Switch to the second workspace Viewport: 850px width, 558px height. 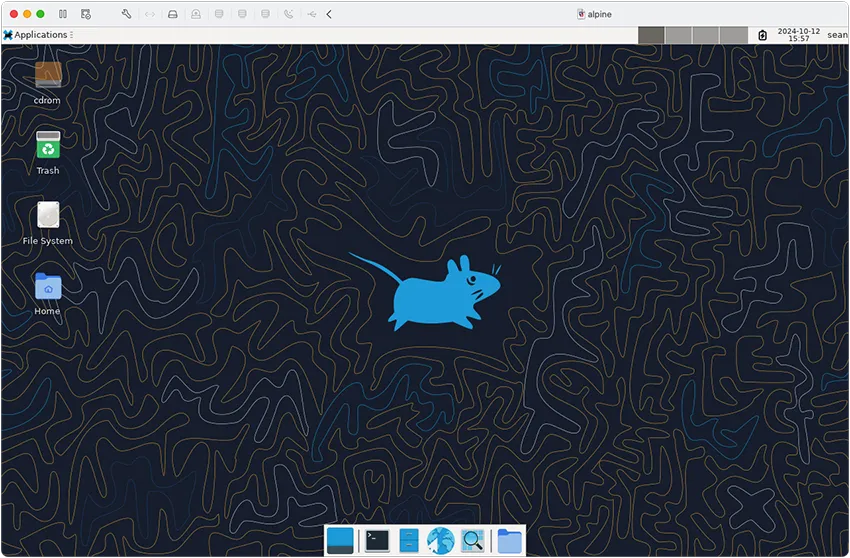click(679, 35)
